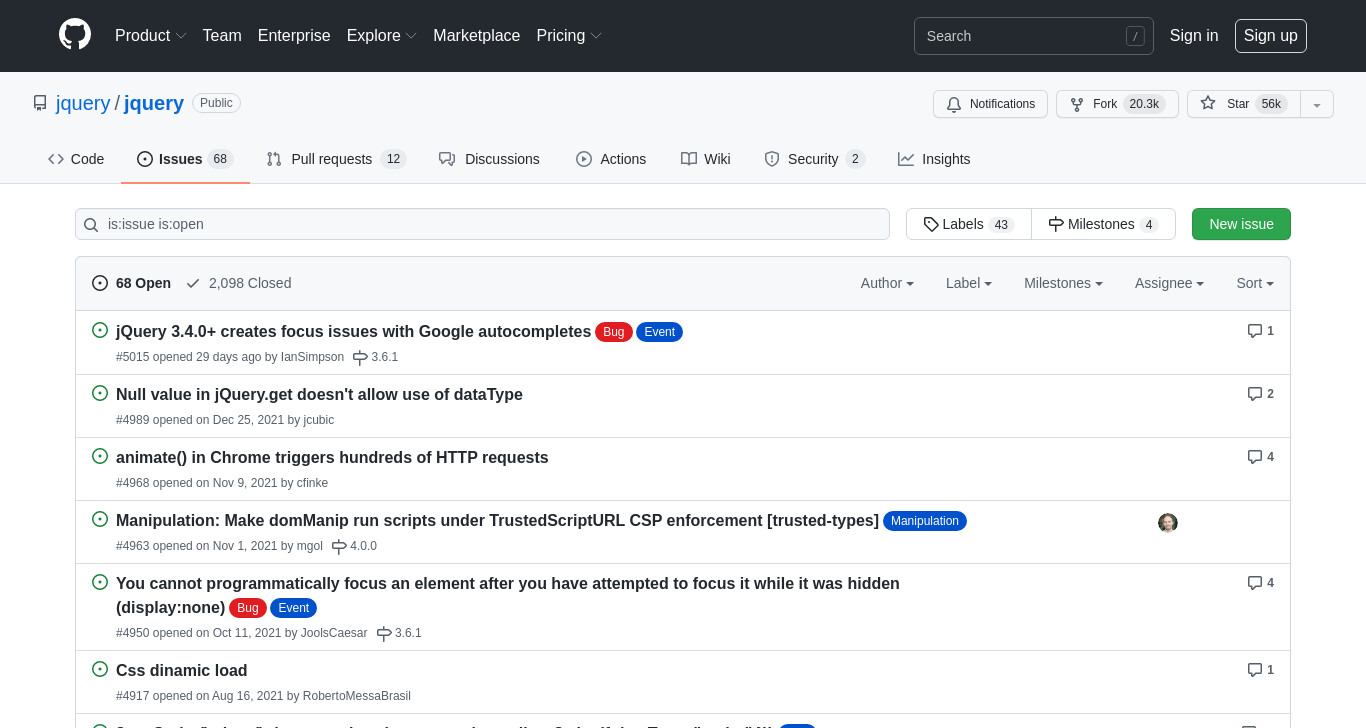Viewport: 1366px width, 728px height.
Task: Open JoolsCaesar author link
Action: tap(334, 633)
